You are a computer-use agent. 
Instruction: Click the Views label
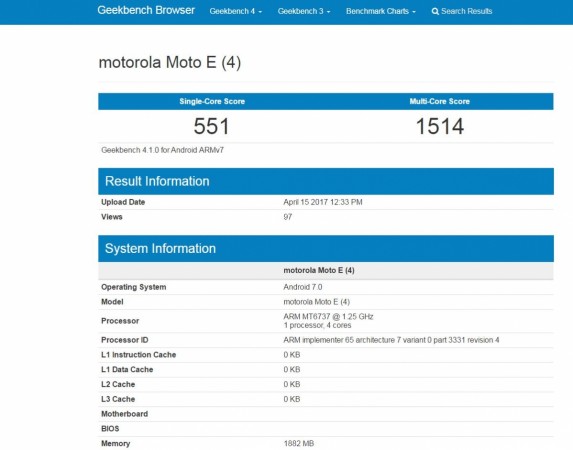(x=112, y=217)
